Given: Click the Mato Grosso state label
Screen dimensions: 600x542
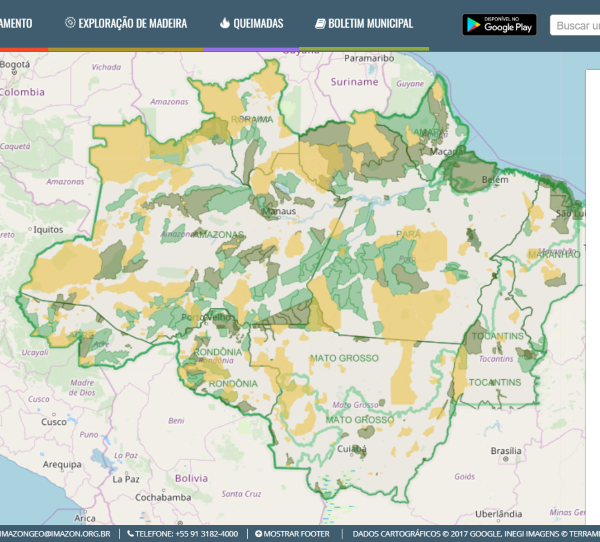Looking at the screenshot, I should tap(344, 358).
